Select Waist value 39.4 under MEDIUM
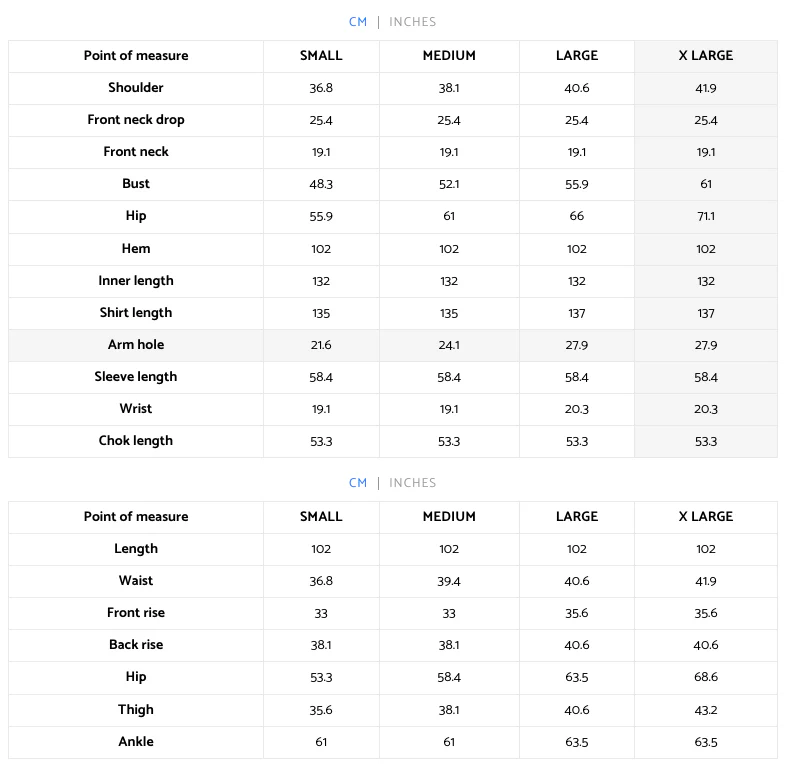 pyautogui.click(x=449, y=581)
